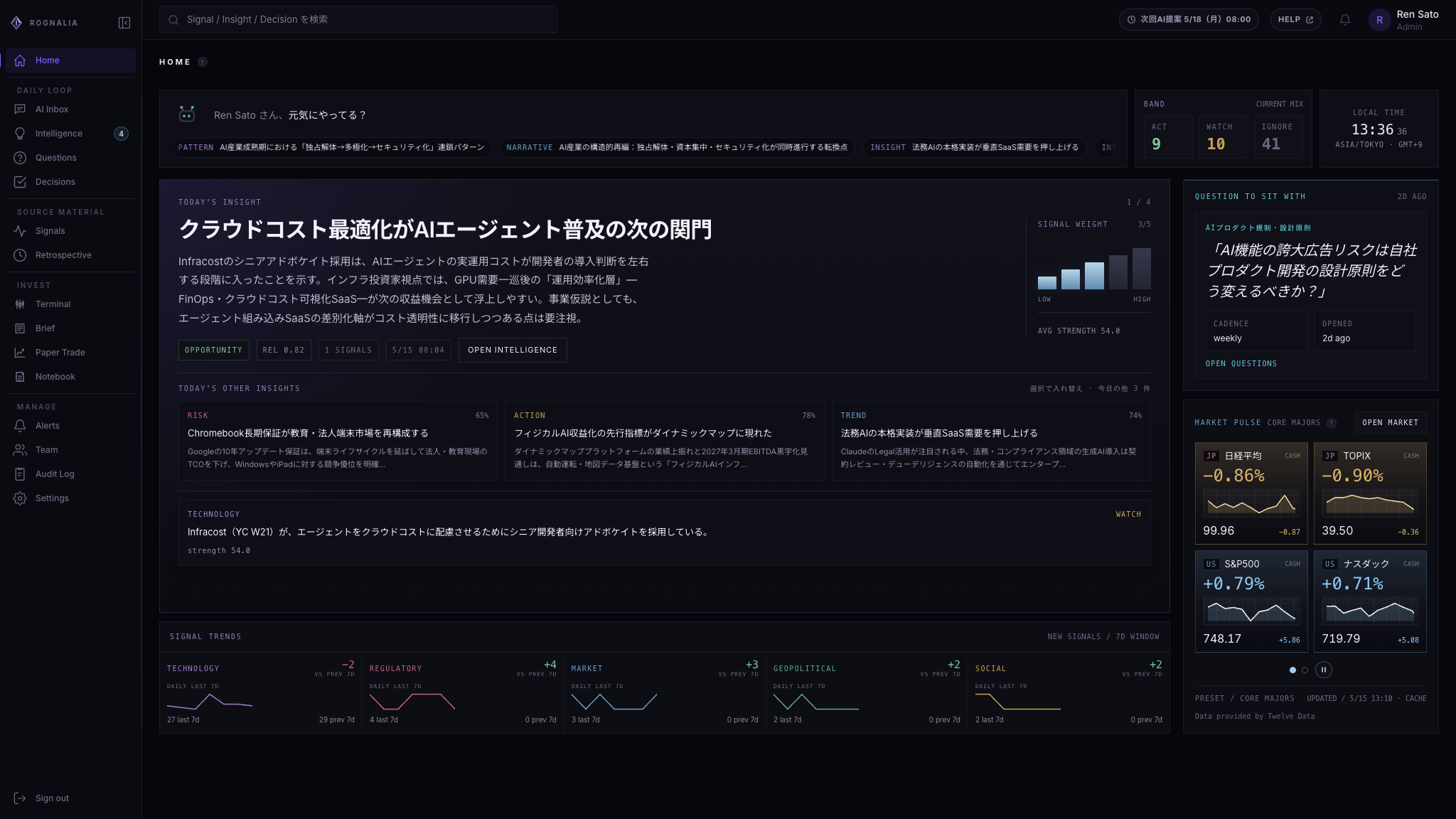1456x819 pixels.
Task: Open the ACTION フィジカルAI insight card
Action: click(665, 441)
